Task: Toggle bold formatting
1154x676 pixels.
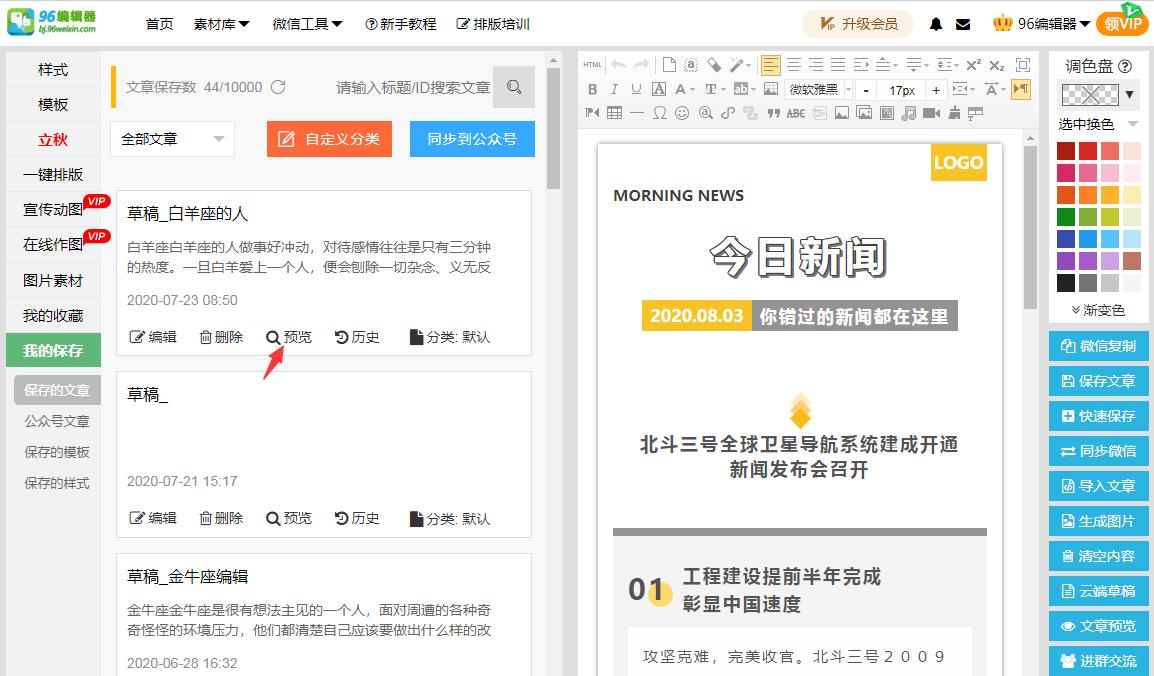Action: tap(593, 89)
